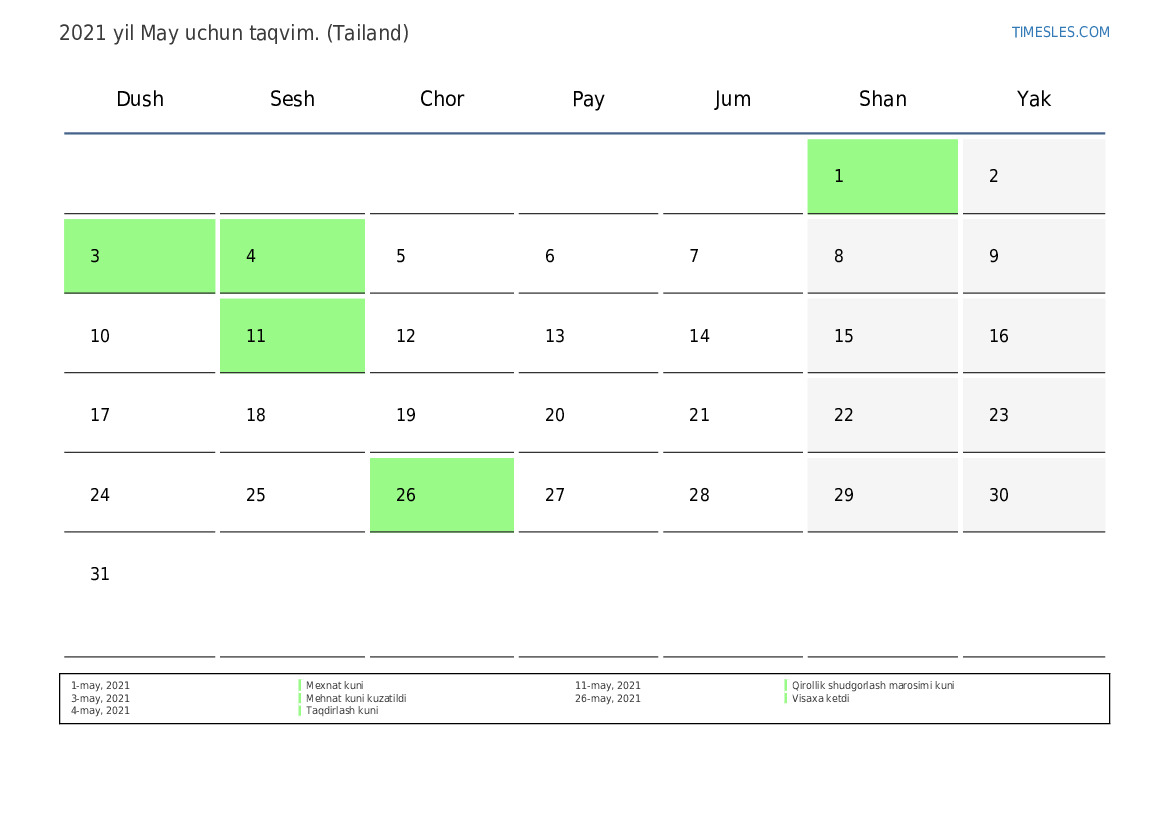Select the Shan weekday column header
Screen dimensions: 1169x827
tap(882, 99)
